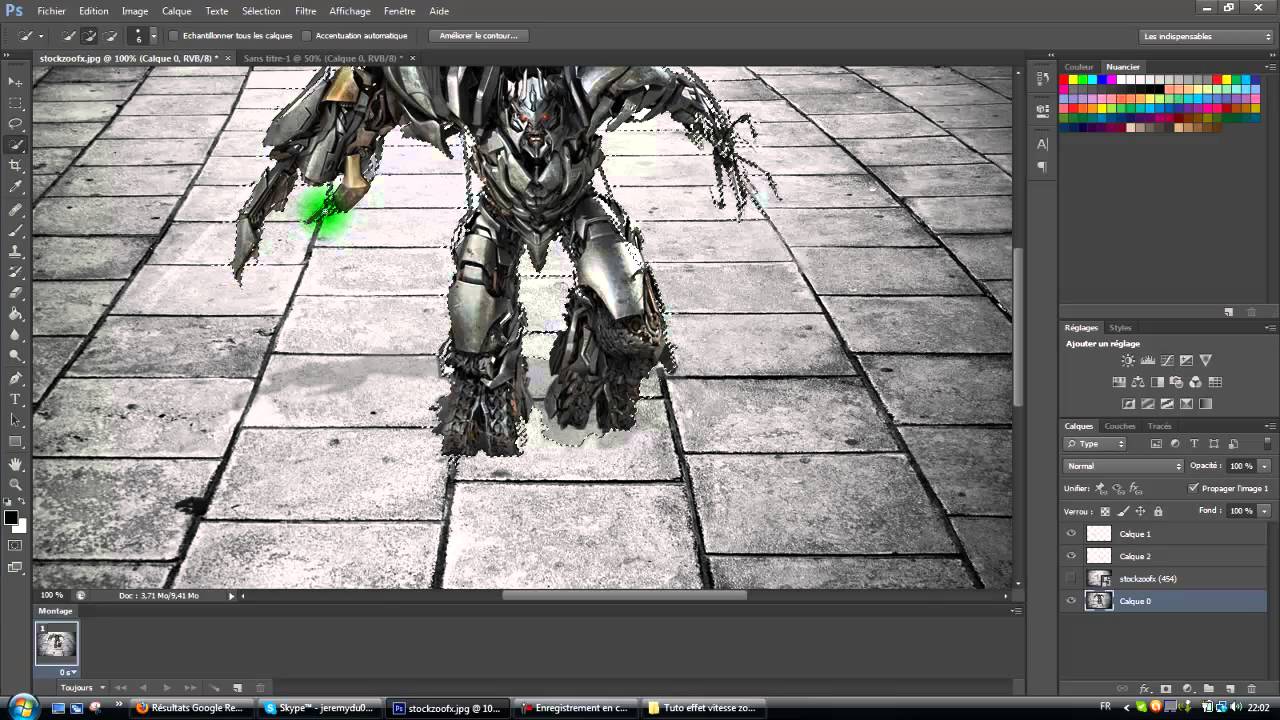Add a Brightness/Contrast adjustment
The image size is (1280, 720).
click(x=1128, y=361)
